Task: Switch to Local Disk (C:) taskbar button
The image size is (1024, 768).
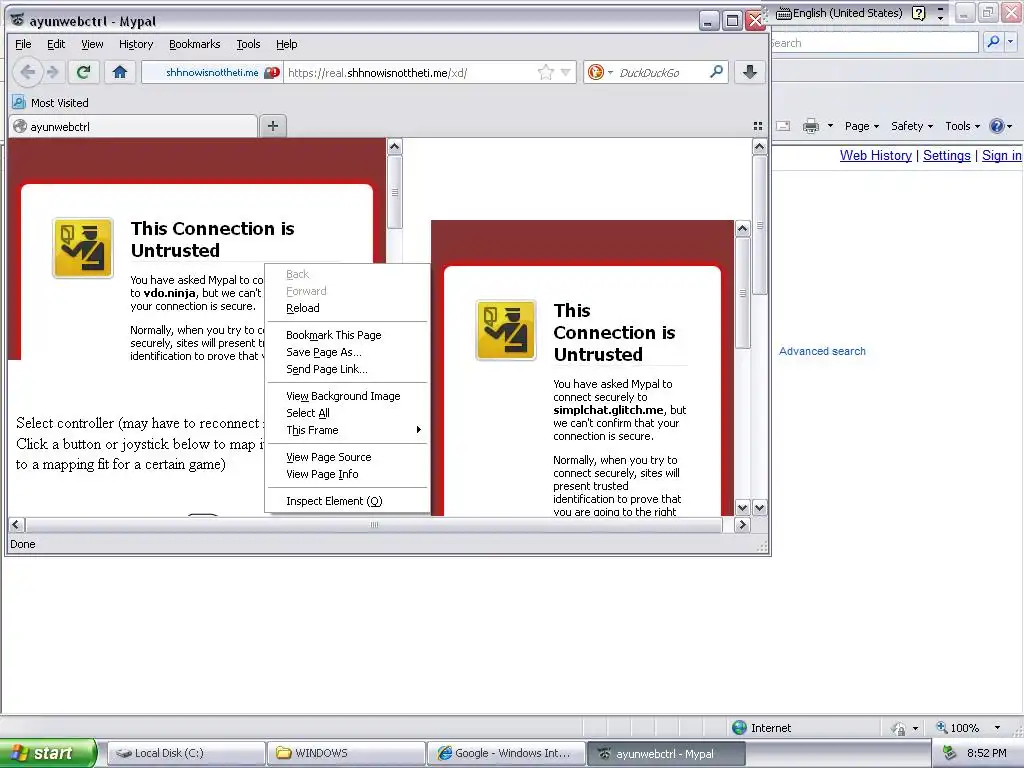Action: click(x=186, y=753)
